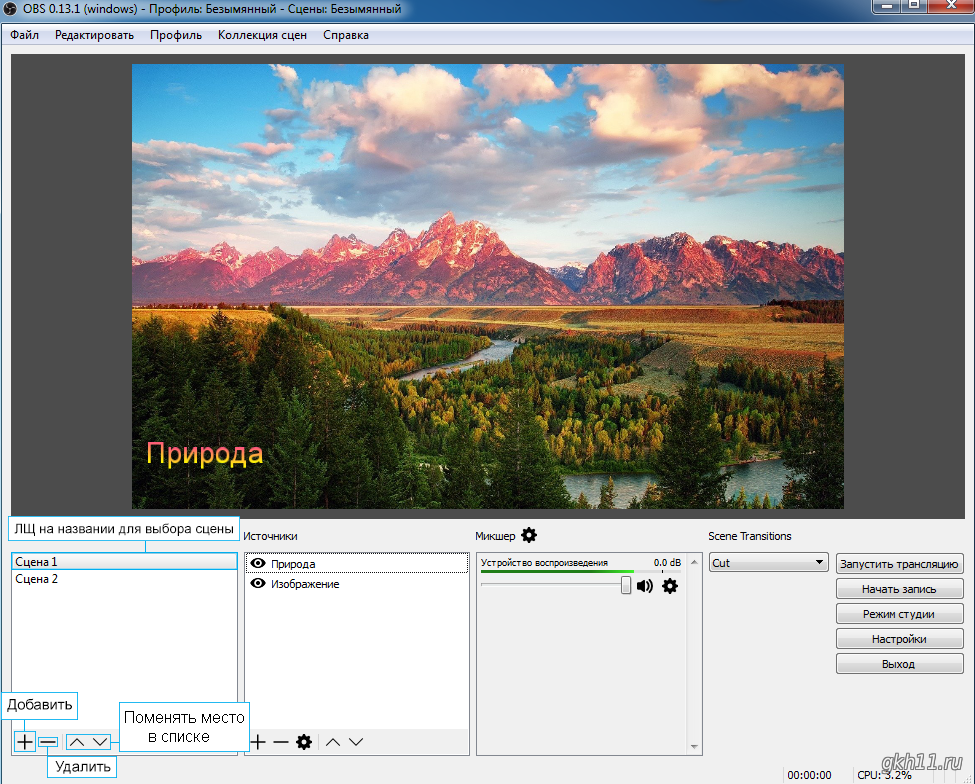
Task: Open Настройки button
Action: (899, 639)
